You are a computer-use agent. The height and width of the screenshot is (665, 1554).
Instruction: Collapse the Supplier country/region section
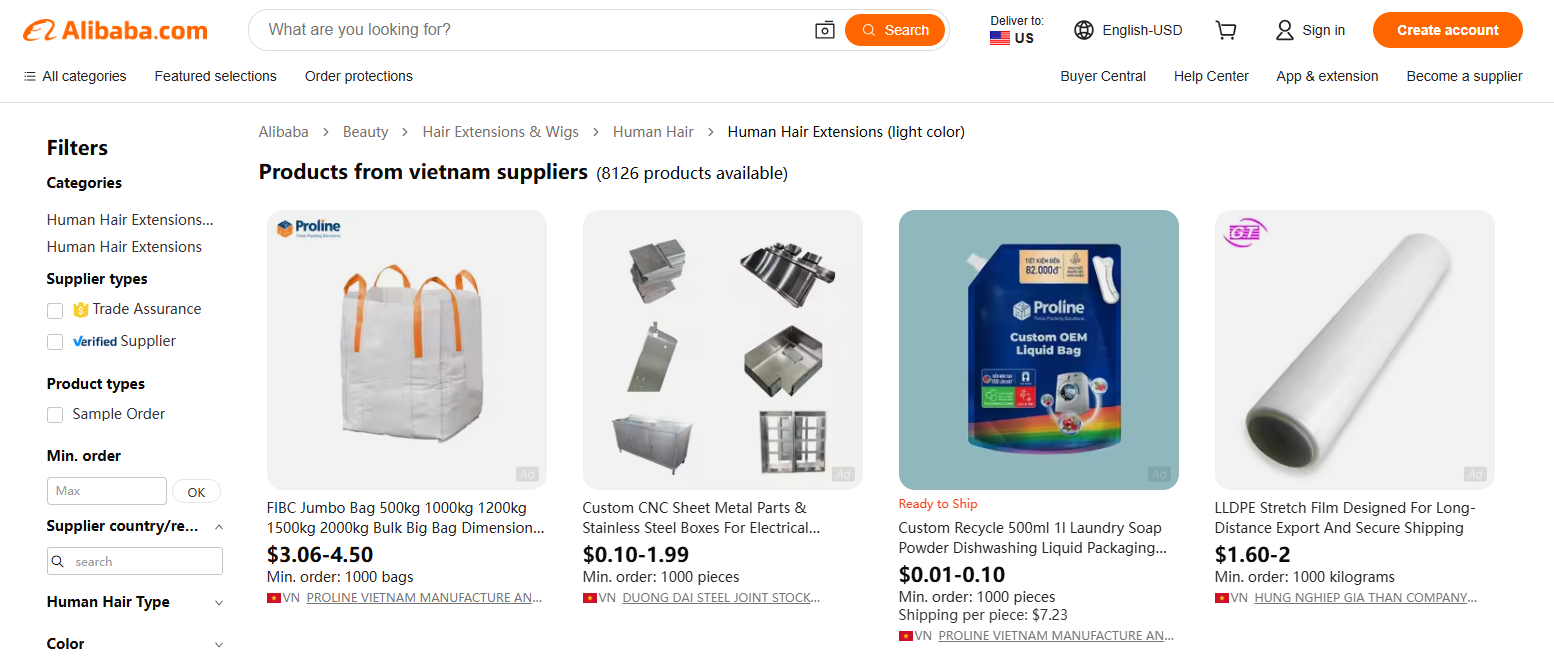pyautogui.click(x=218, y=525)
